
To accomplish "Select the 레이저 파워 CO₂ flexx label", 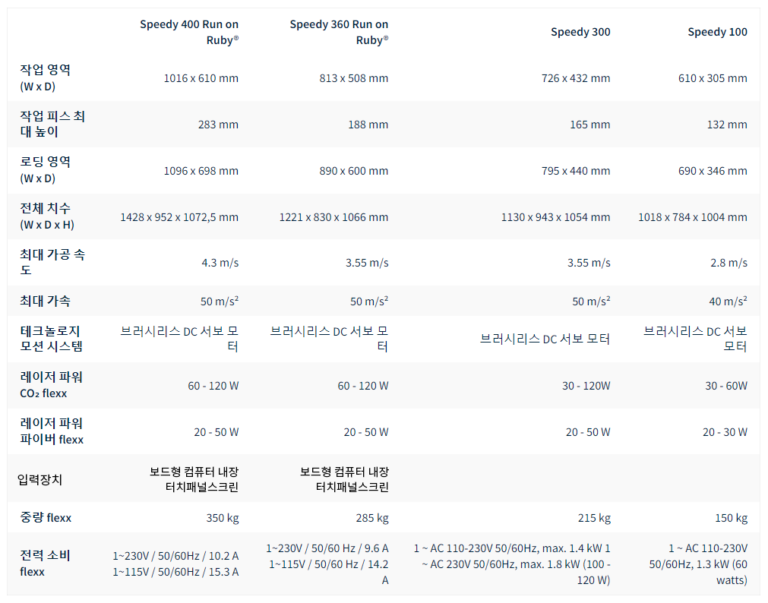I will click(x=52, y=385).
